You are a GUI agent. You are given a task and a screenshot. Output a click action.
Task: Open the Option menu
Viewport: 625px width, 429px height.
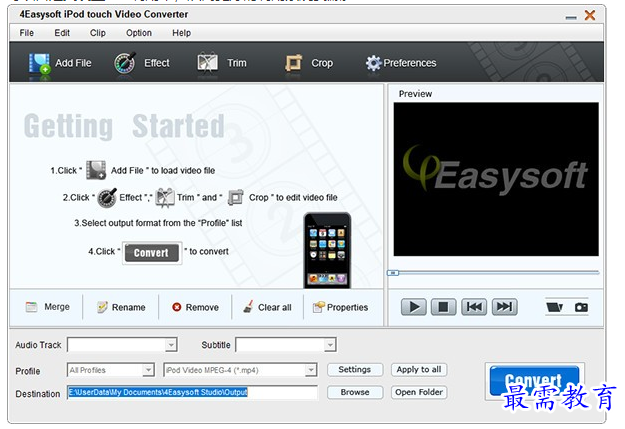click(139, 33)
